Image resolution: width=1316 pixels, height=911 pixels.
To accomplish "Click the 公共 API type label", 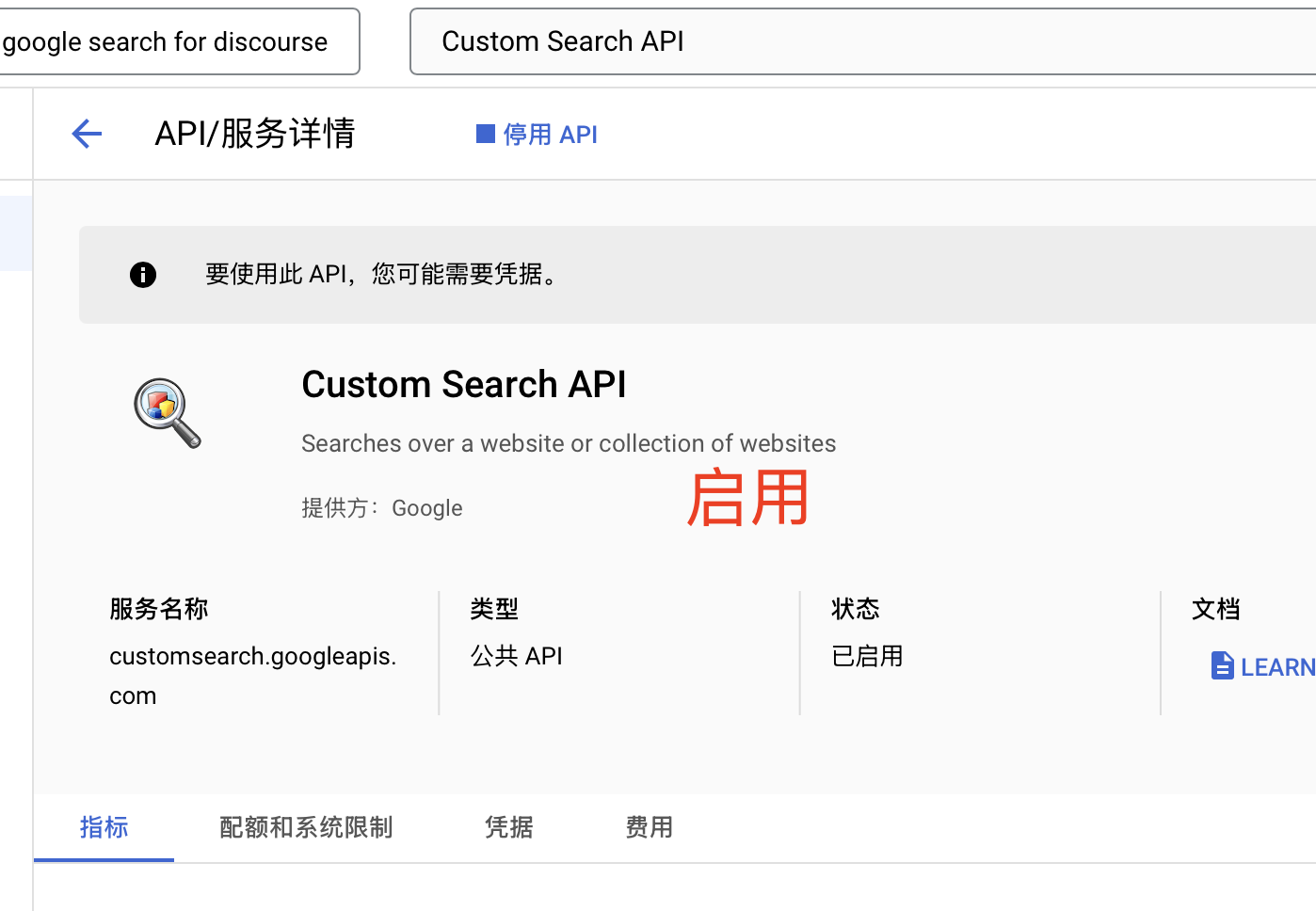I will 515,655.
